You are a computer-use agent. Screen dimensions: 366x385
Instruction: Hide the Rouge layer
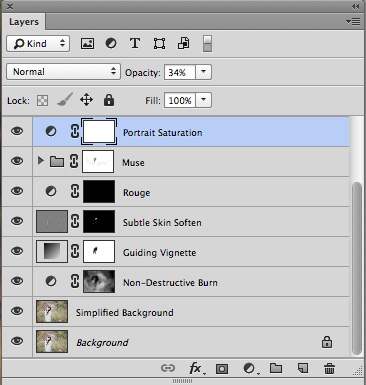[x=17, y=191]
